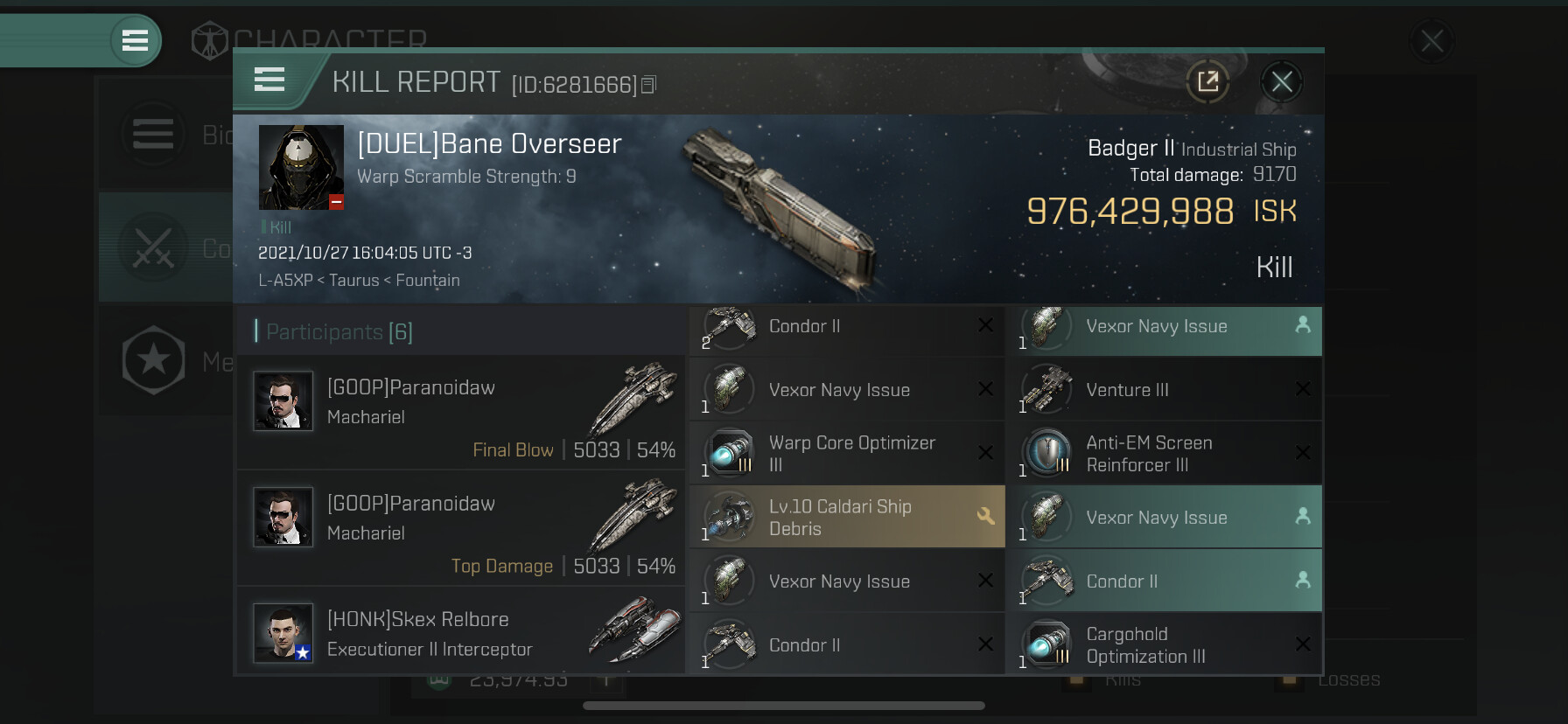Click the wrench icon on Caldari Ship Debris

(985, 516)
